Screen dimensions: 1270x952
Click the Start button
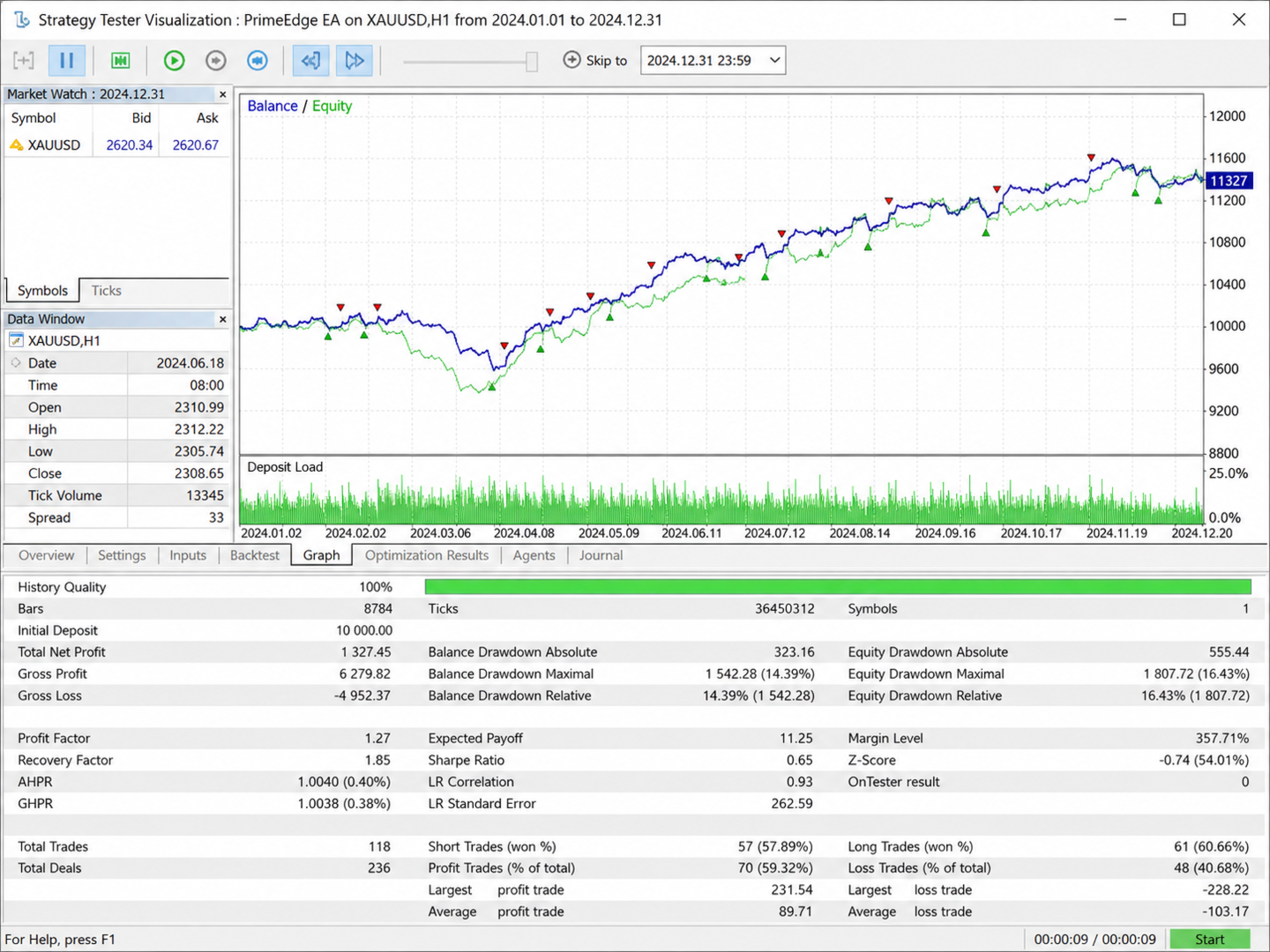coord(1209,940)
